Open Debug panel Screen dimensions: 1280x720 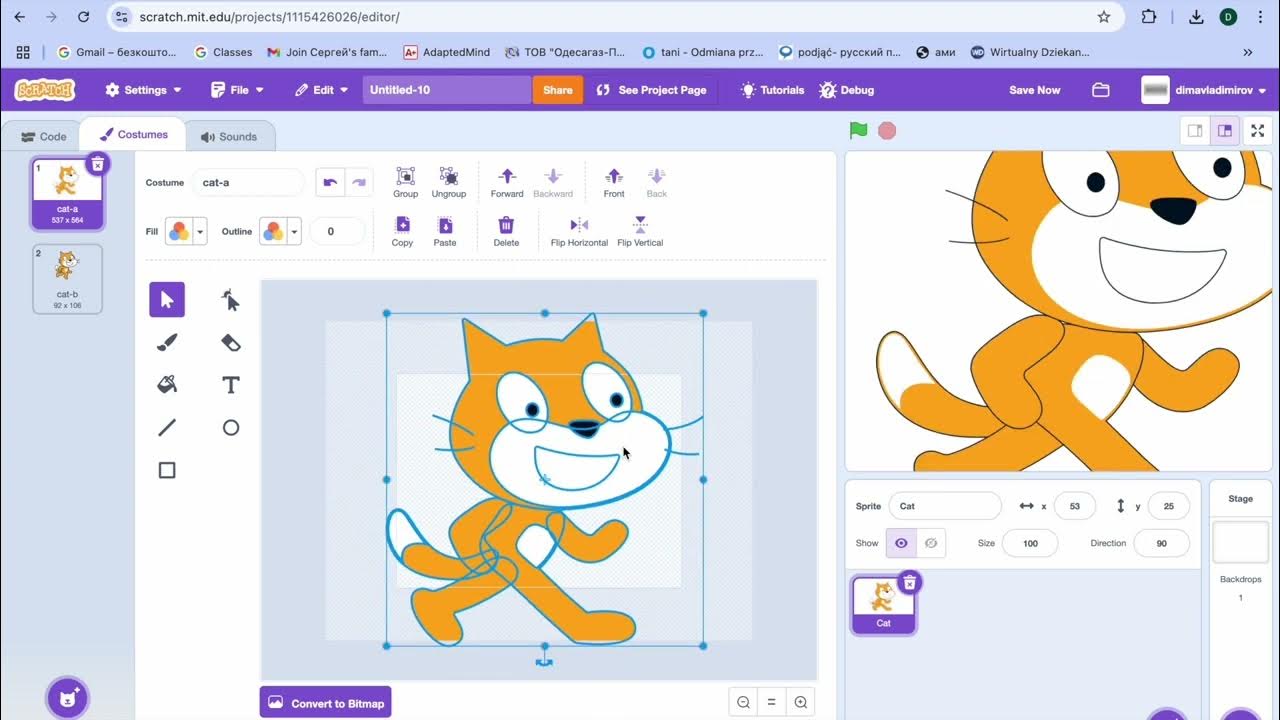847,90
